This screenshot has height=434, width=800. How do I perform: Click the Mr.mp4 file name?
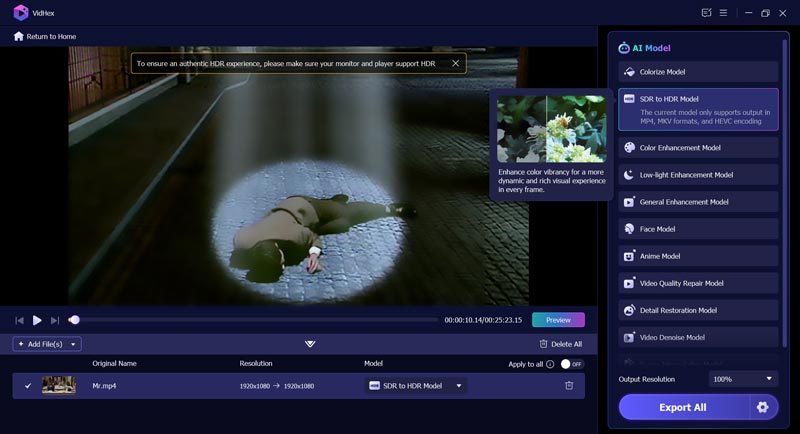tap(104, 386)
